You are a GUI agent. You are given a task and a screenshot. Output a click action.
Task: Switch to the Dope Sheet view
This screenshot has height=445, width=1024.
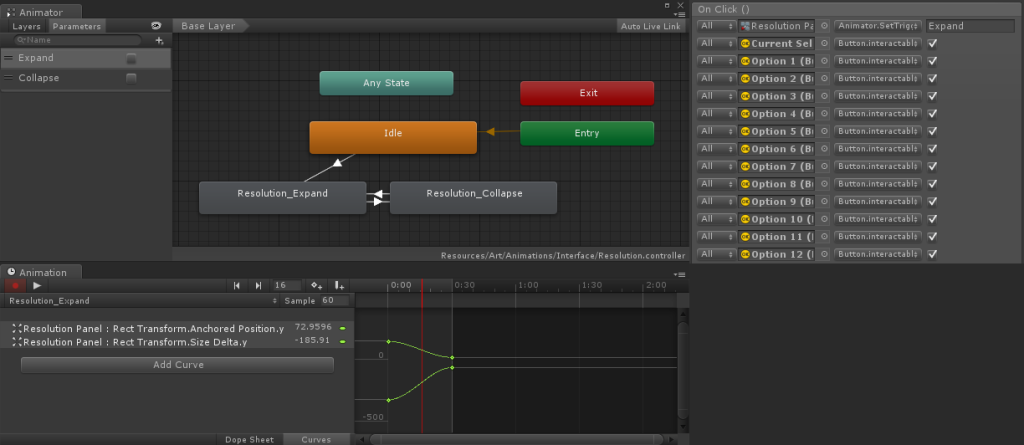249,439
